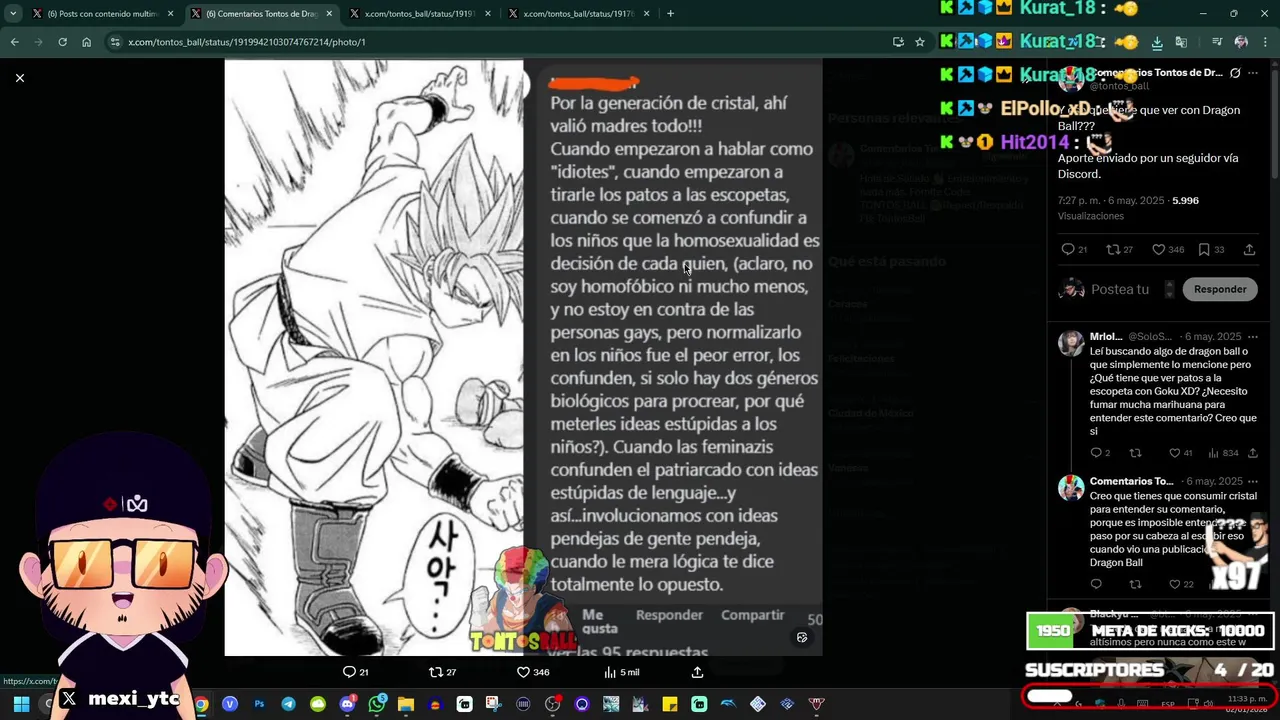Like the Comentarios To... reply with 22
The image size is (1280, 720).
click(1175, 584)
